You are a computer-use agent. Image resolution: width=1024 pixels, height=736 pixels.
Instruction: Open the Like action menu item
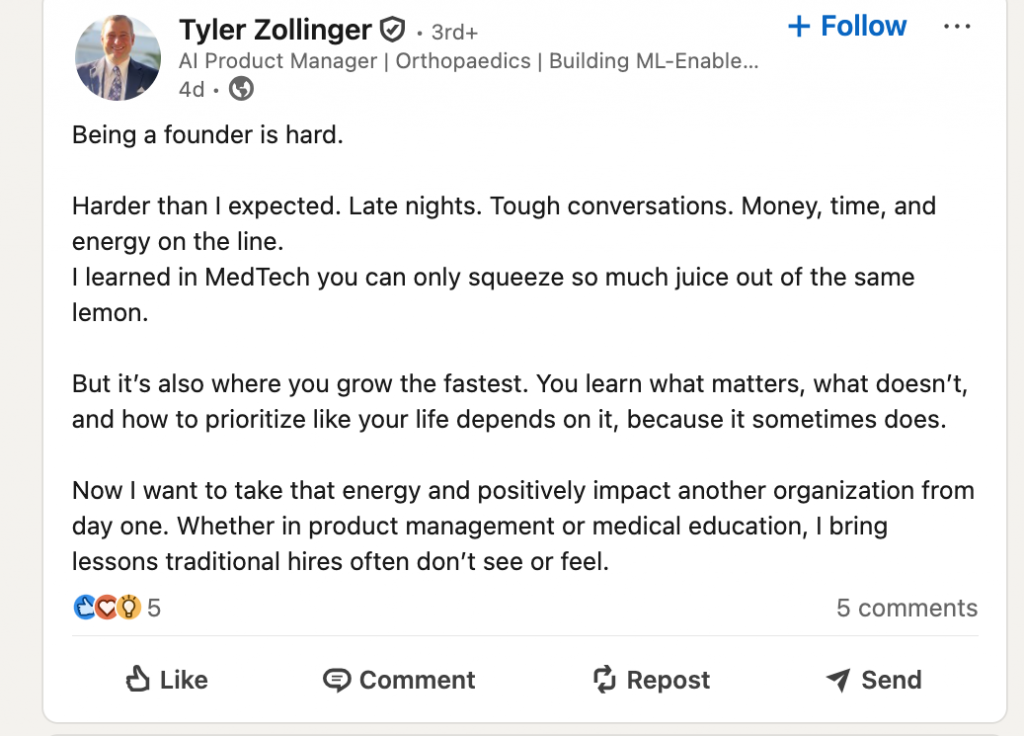click(166, 680)
